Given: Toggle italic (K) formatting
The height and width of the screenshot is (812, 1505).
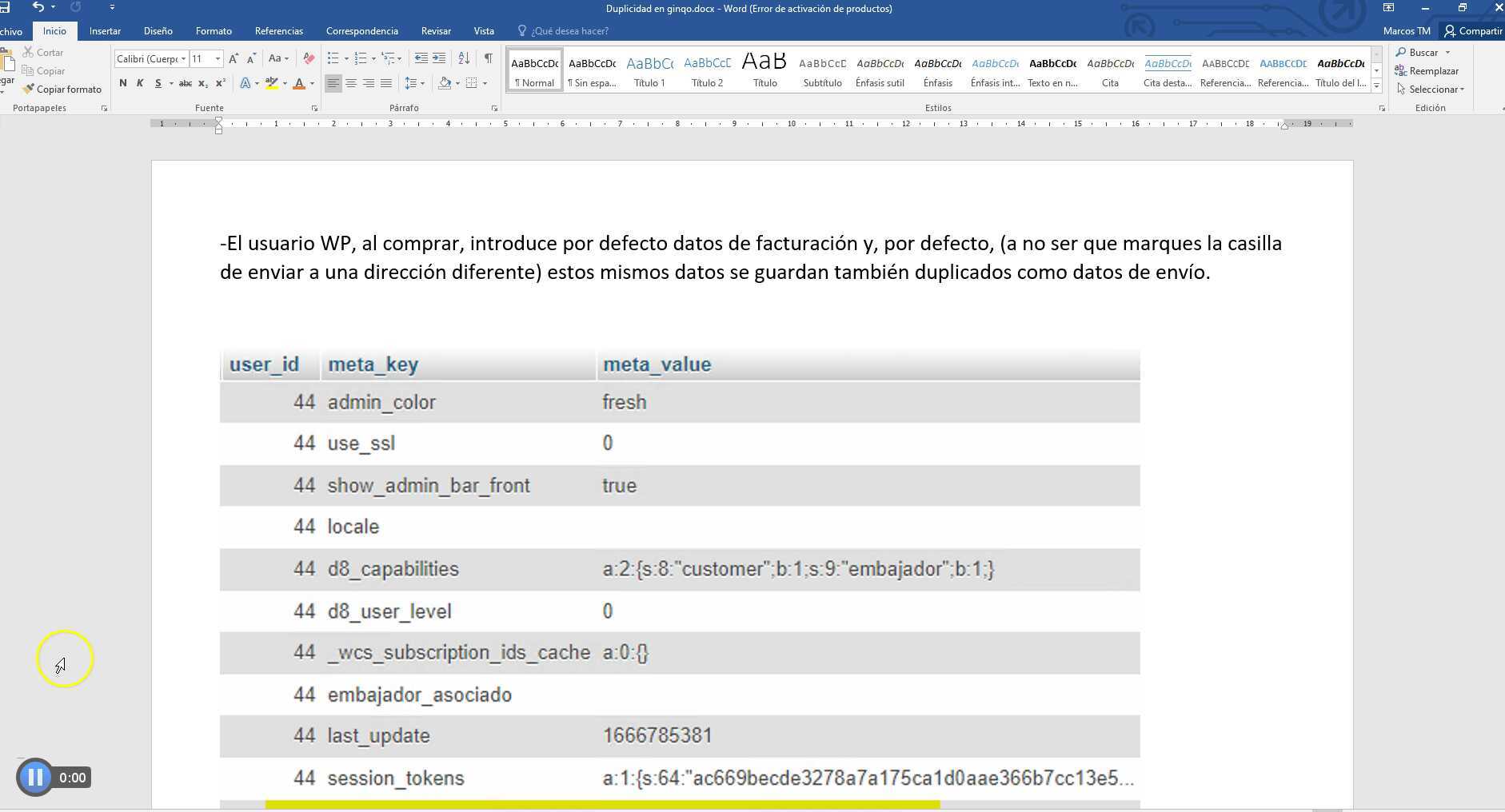Looking at the screenshot, I should point(140,83).
